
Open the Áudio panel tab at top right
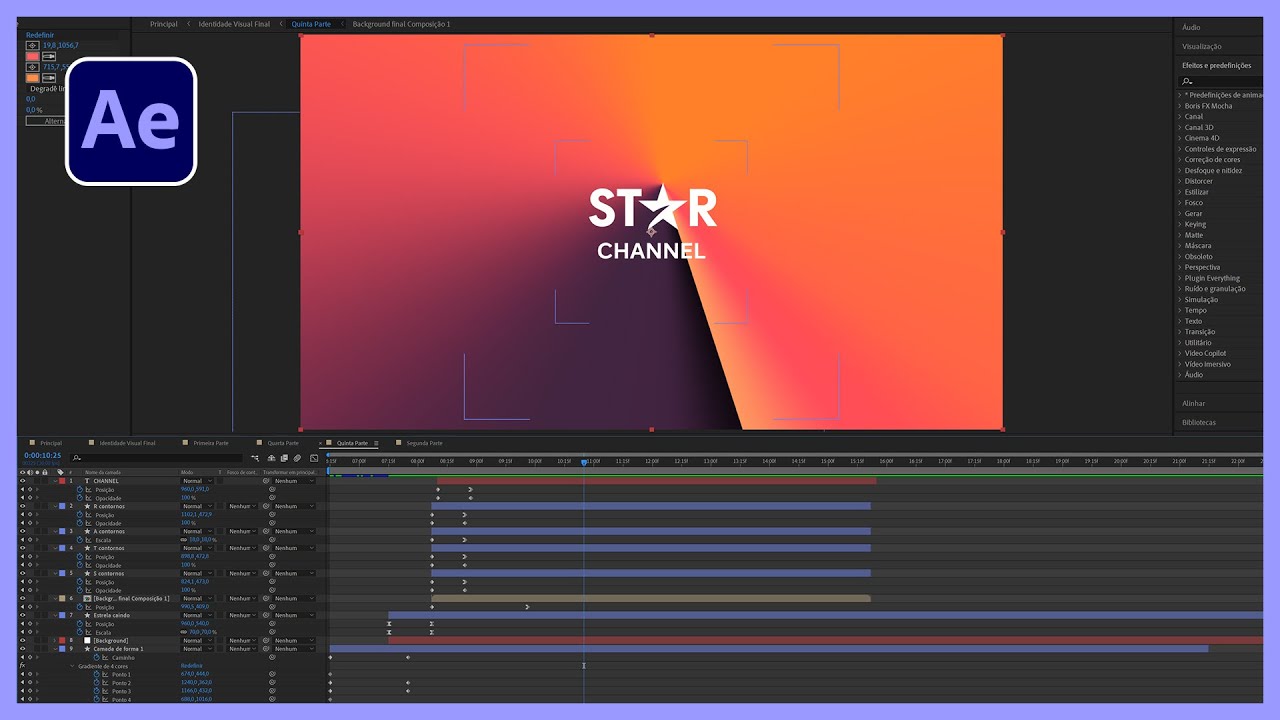click(1192, 27)
